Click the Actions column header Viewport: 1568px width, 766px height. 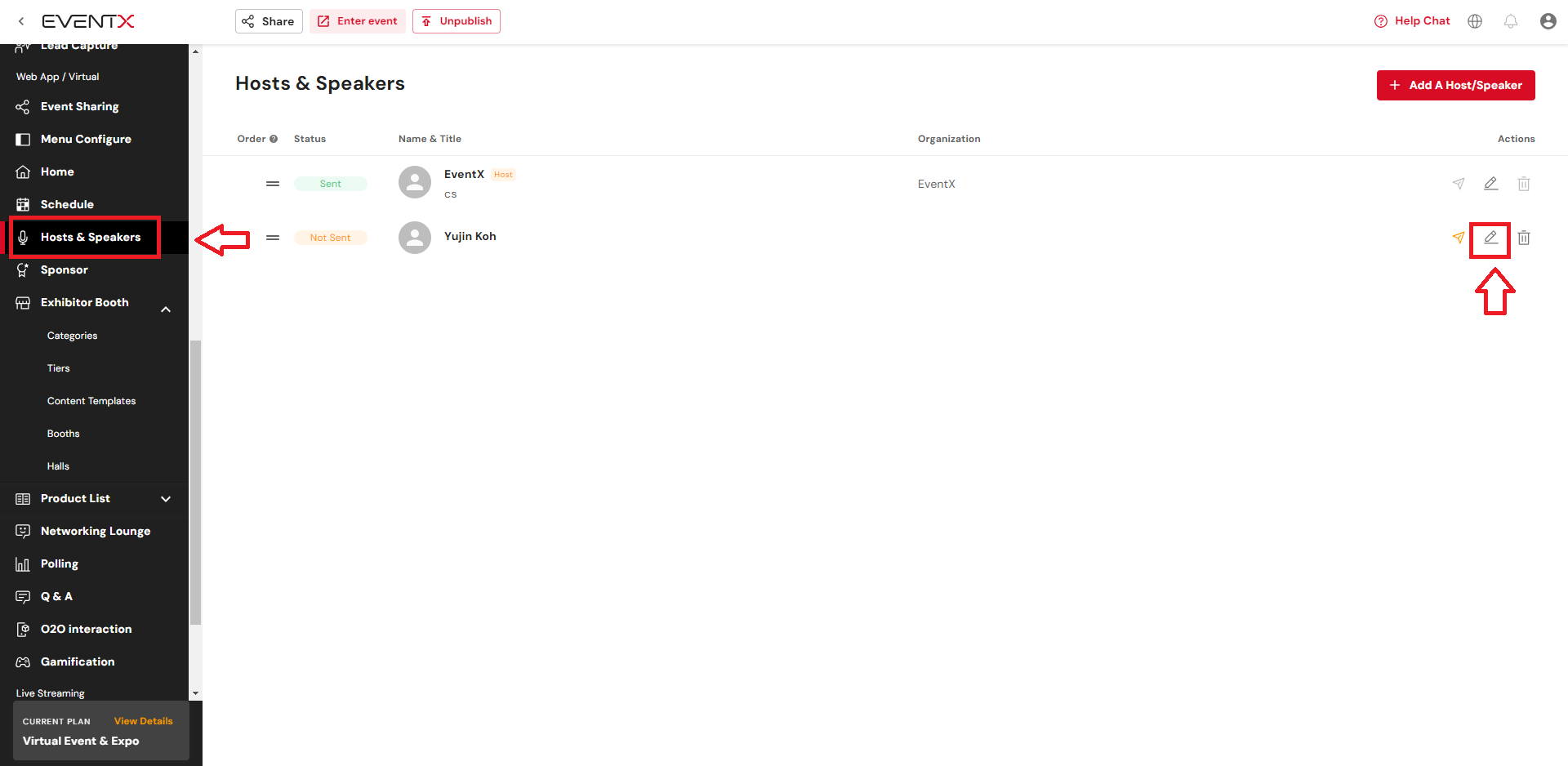coord(1517,139)
